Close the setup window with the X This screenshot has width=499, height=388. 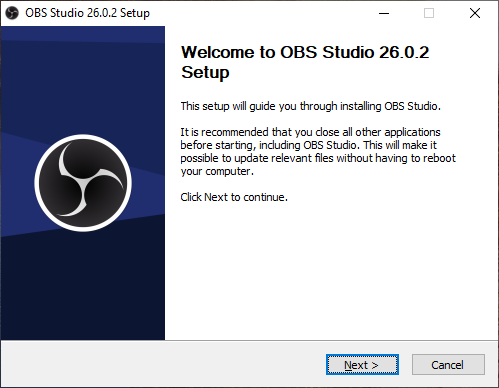click(475, 13)
